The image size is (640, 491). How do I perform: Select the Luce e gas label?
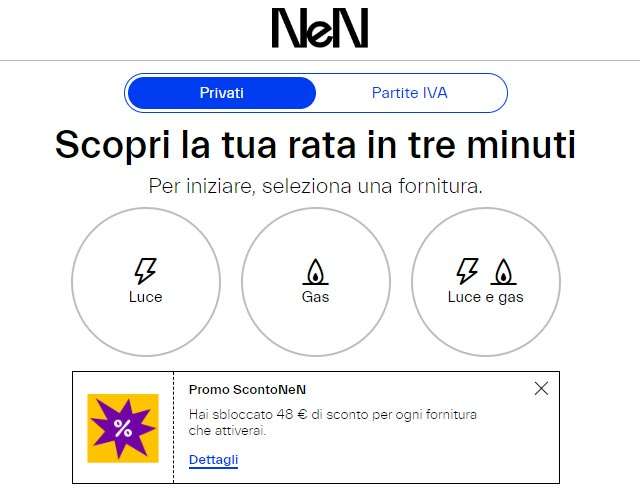pyautogui.click(x=485, y=297)
